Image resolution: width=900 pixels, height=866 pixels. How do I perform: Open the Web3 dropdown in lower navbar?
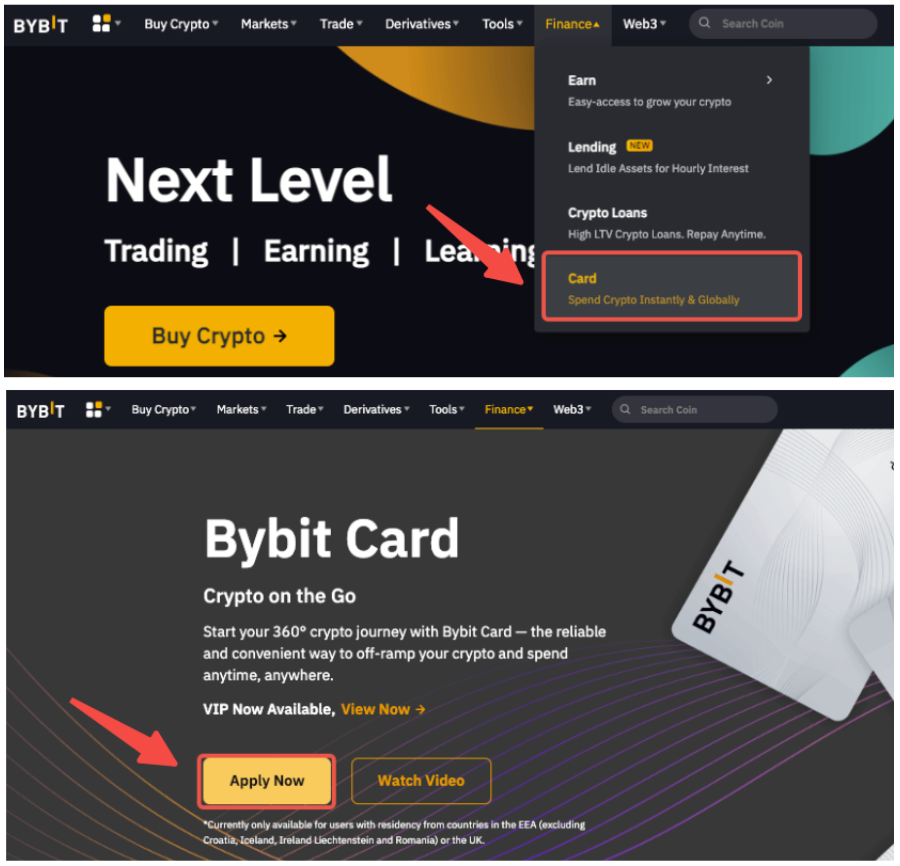pos(572,410)
